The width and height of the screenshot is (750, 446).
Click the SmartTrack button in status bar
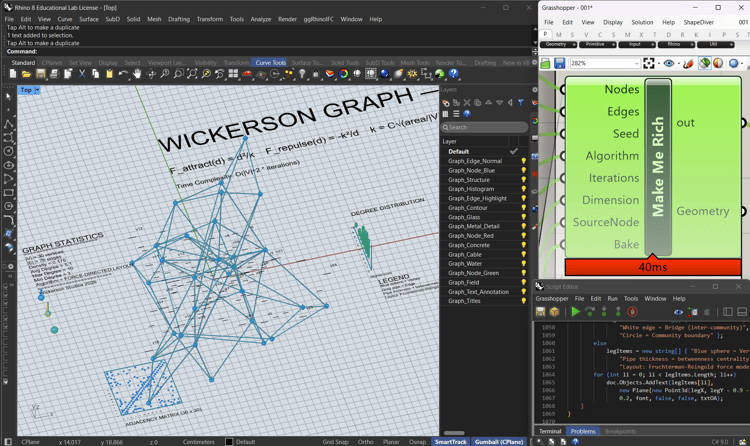coord(450,441)
